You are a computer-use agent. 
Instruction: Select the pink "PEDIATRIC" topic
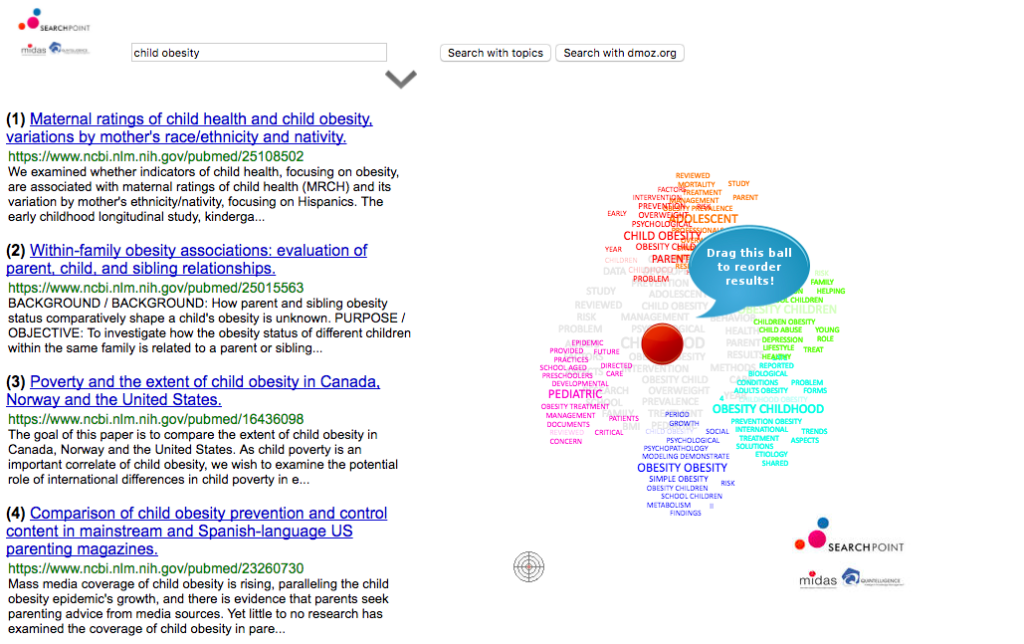(575, 394)
